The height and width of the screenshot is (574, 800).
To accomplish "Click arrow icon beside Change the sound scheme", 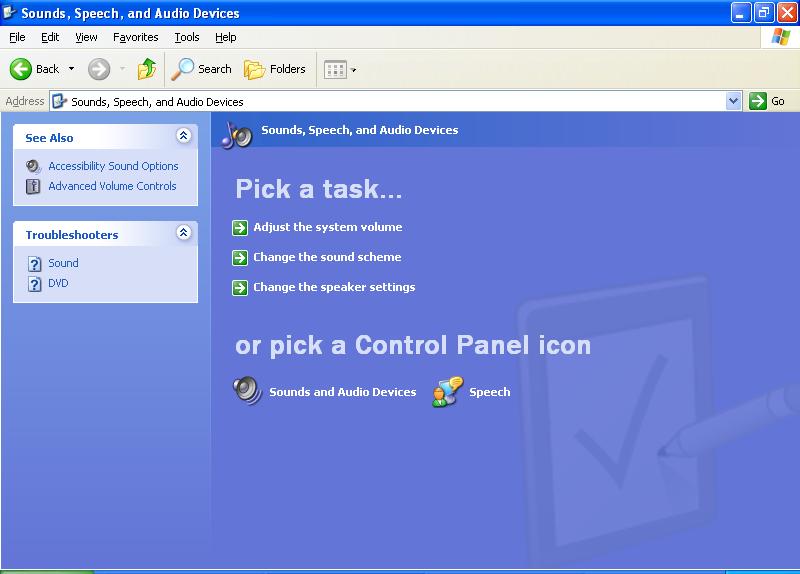I will click(x=240, y=258).
